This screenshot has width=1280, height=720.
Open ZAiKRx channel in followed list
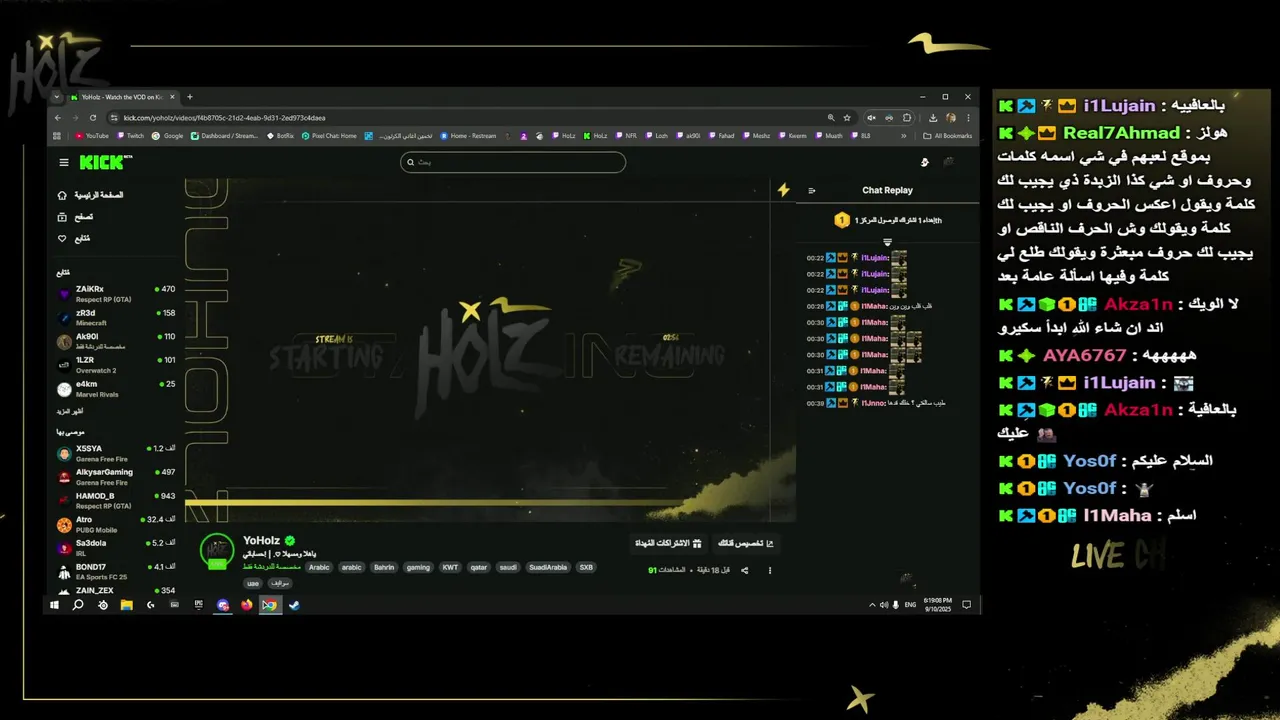(116, 294)
